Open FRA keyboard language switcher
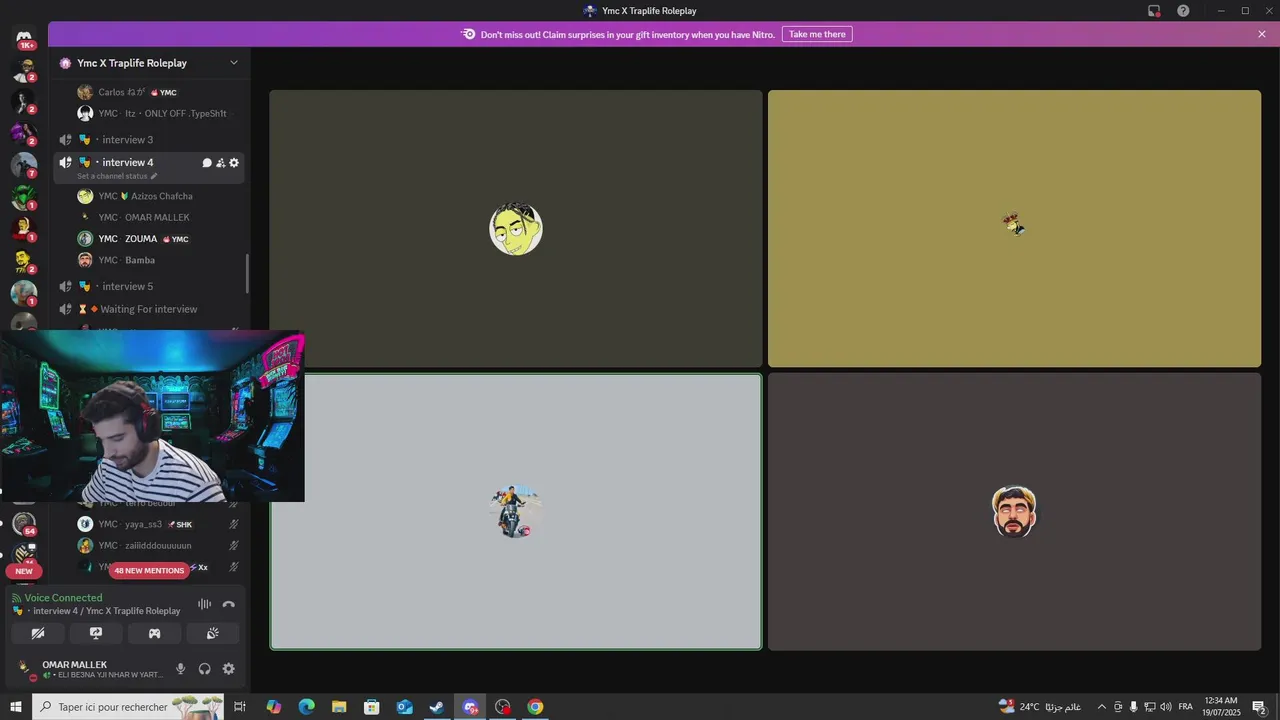Viewport: 1280px width, 720px height. coord(1186,707)
